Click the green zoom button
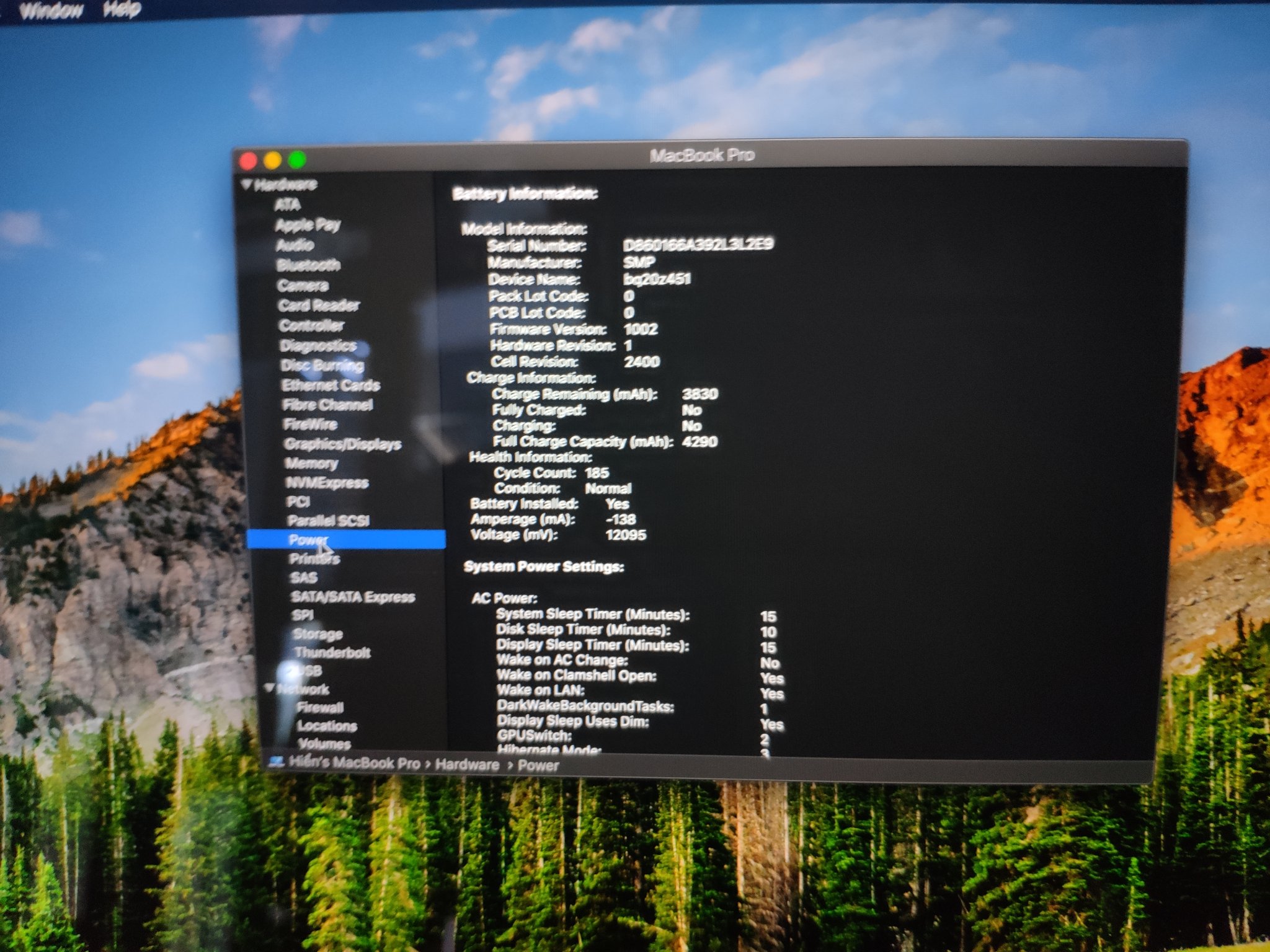Screen dimensions: 1270x952 (x=298, y=160)
